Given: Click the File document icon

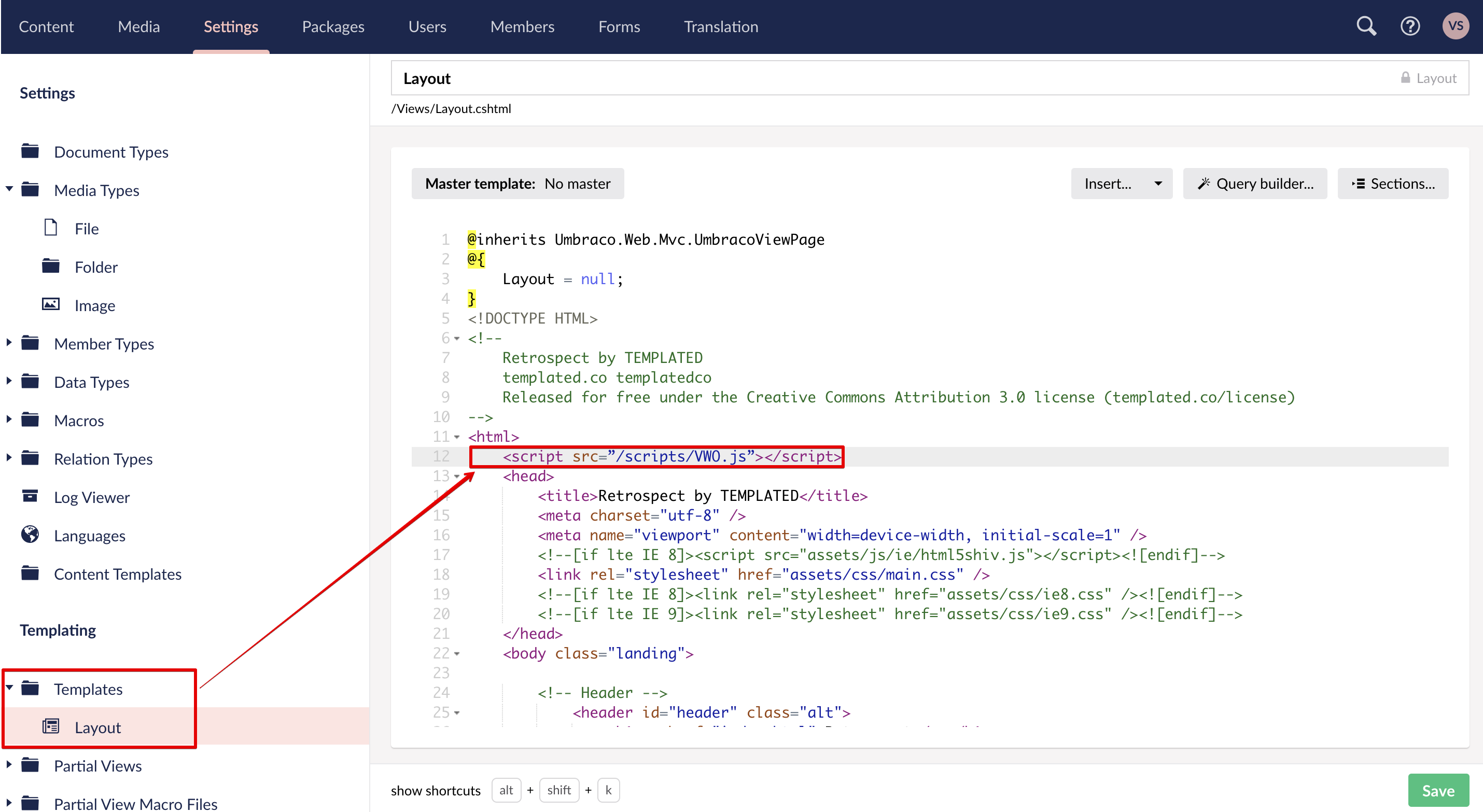Looking at the screenshot, I should [51, 228].
